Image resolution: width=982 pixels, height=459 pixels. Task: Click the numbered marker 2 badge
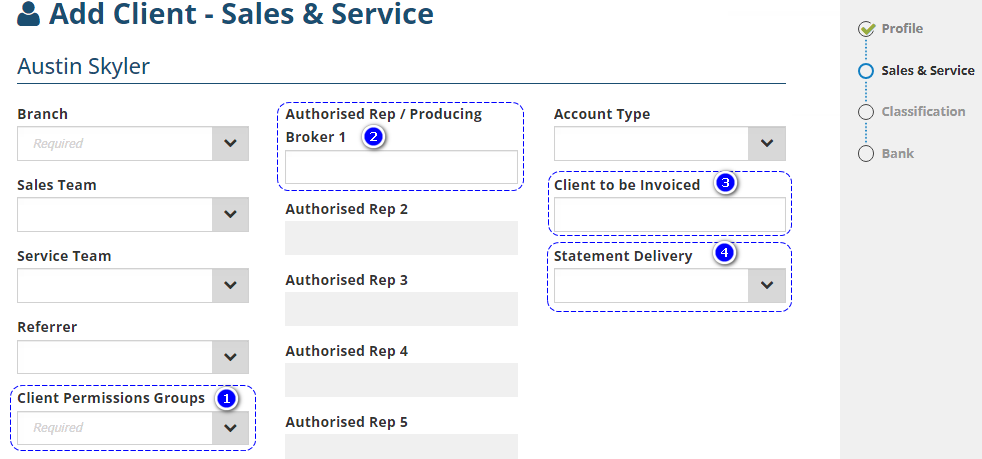[x=373, y=137]
